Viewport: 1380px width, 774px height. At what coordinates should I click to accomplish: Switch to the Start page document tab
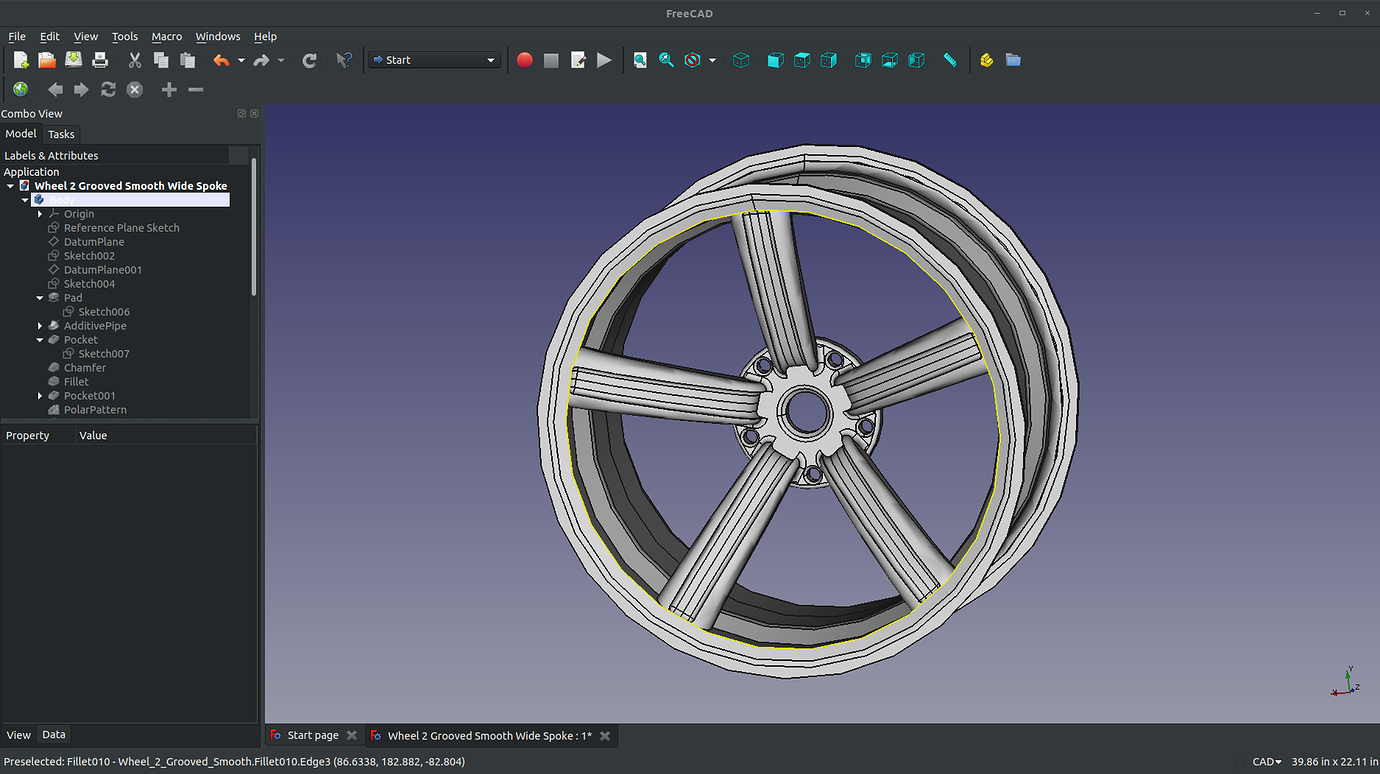tap(312, 736)
